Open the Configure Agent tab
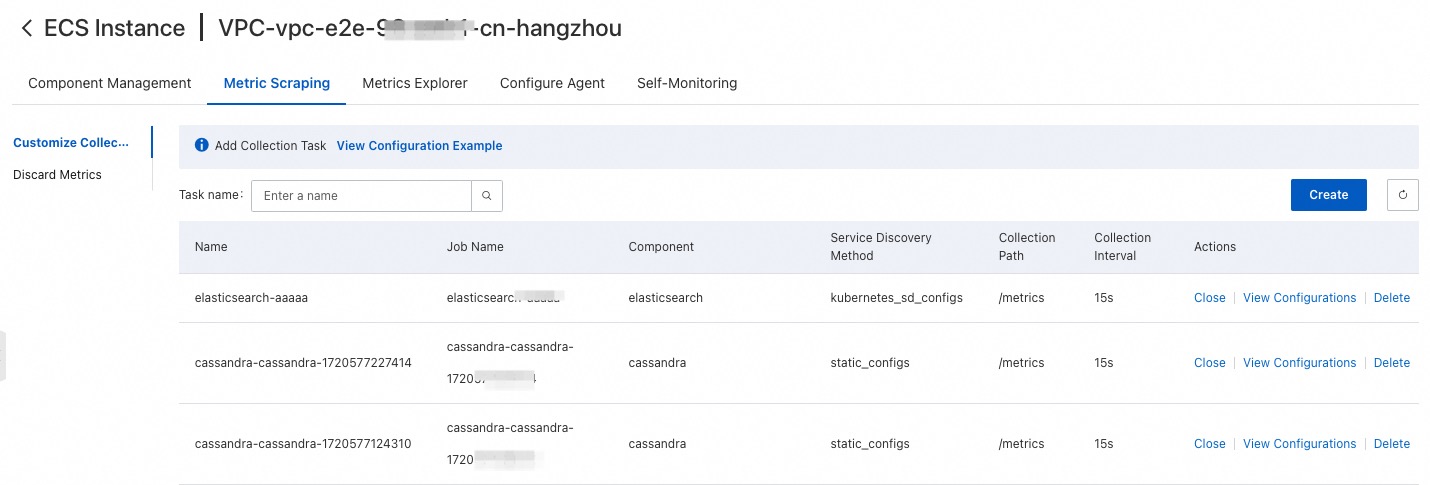Screen dimensions: 1430x485 pyautogui.click(x=552, y=83)
